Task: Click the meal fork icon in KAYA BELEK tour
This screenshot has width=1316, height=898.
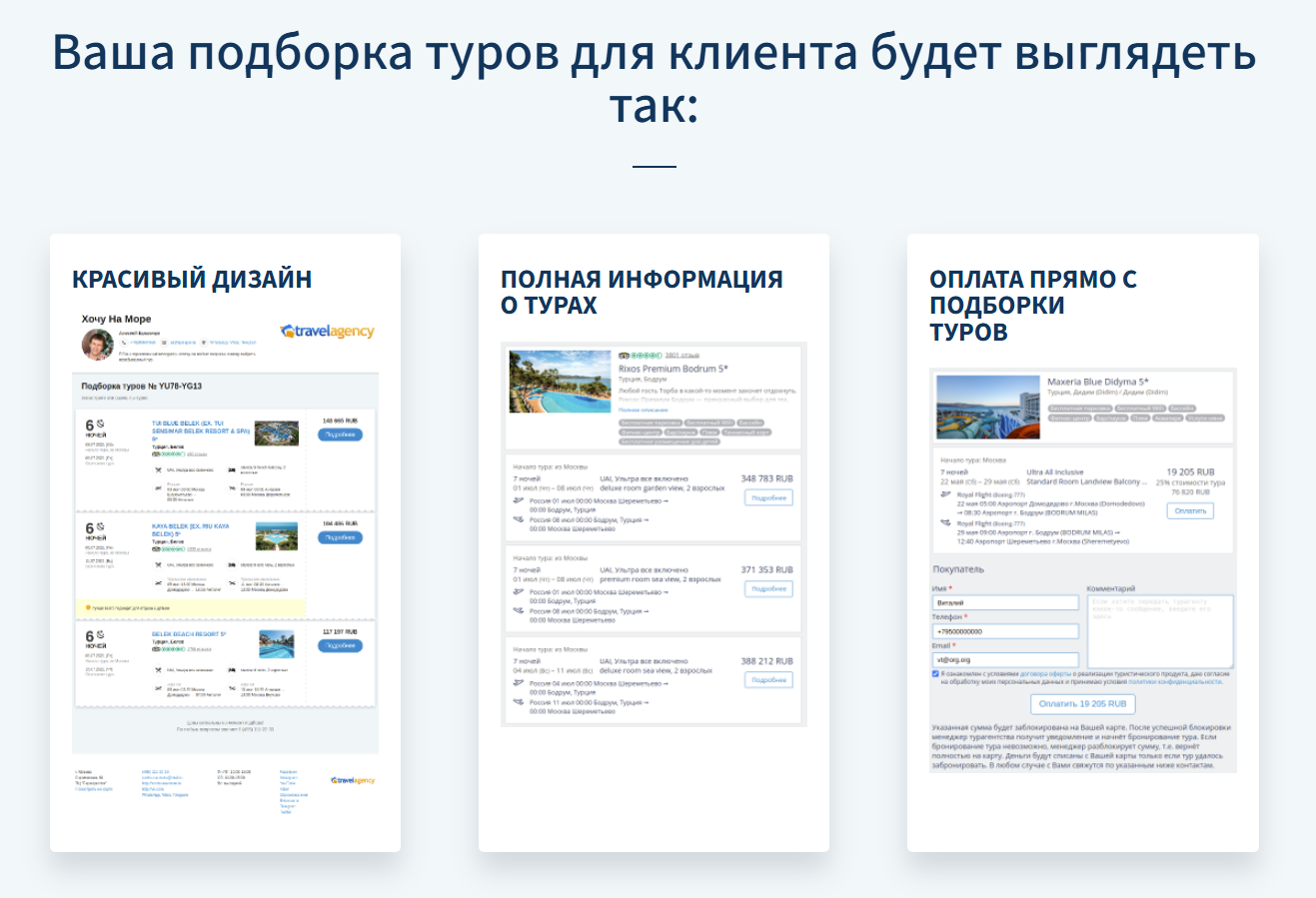Action: click(159, 564)
